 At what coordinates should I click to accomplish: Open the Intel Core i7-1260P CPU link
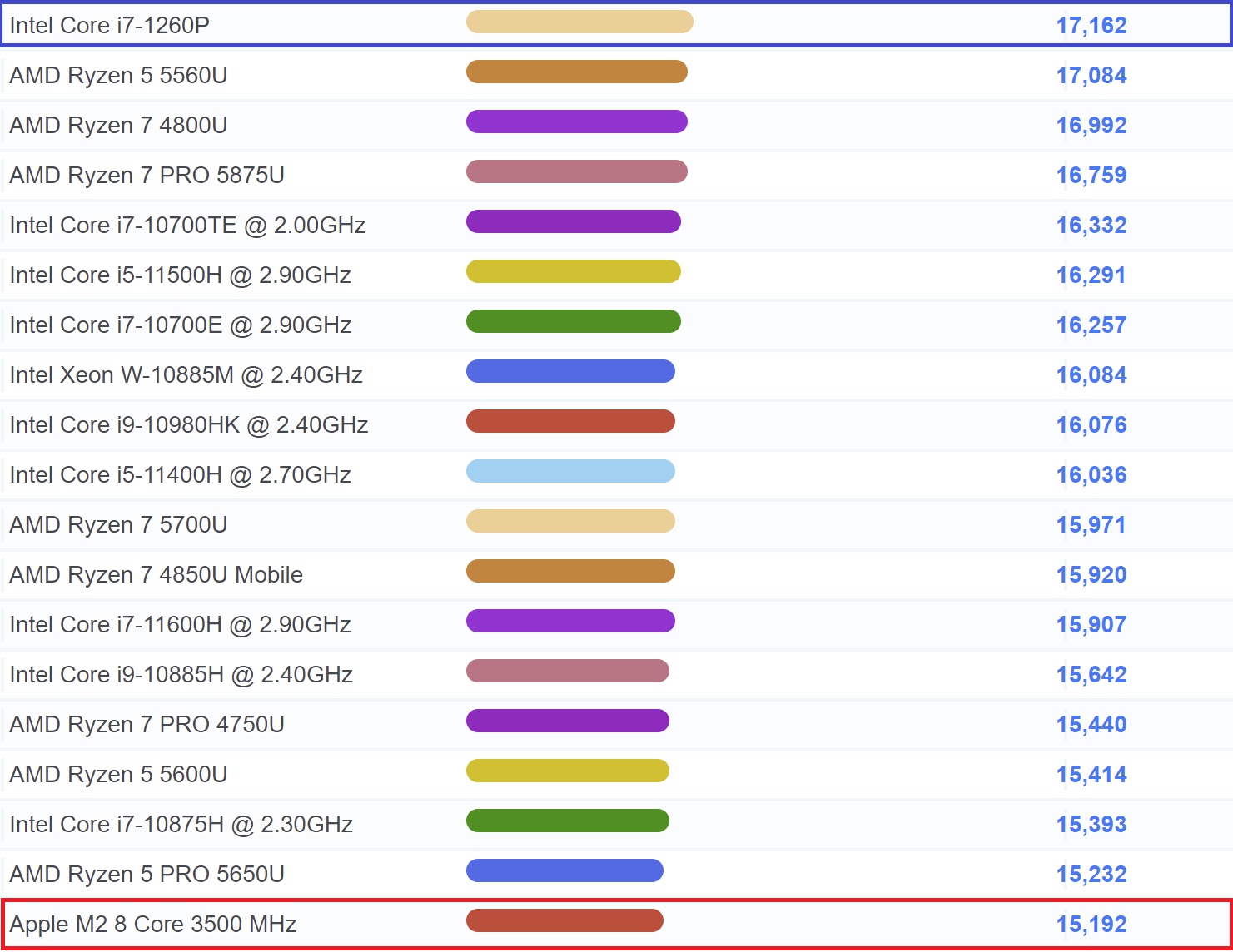tap(109, 25)
